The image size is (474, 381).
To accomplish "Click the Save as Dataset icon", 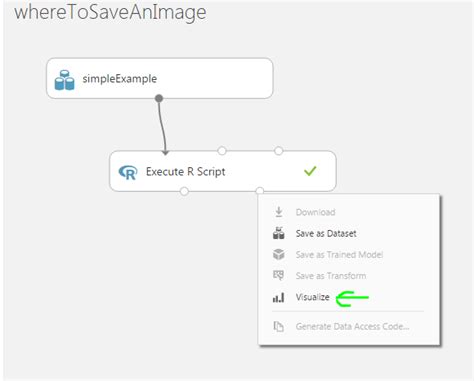I will (x=279, y=233).
